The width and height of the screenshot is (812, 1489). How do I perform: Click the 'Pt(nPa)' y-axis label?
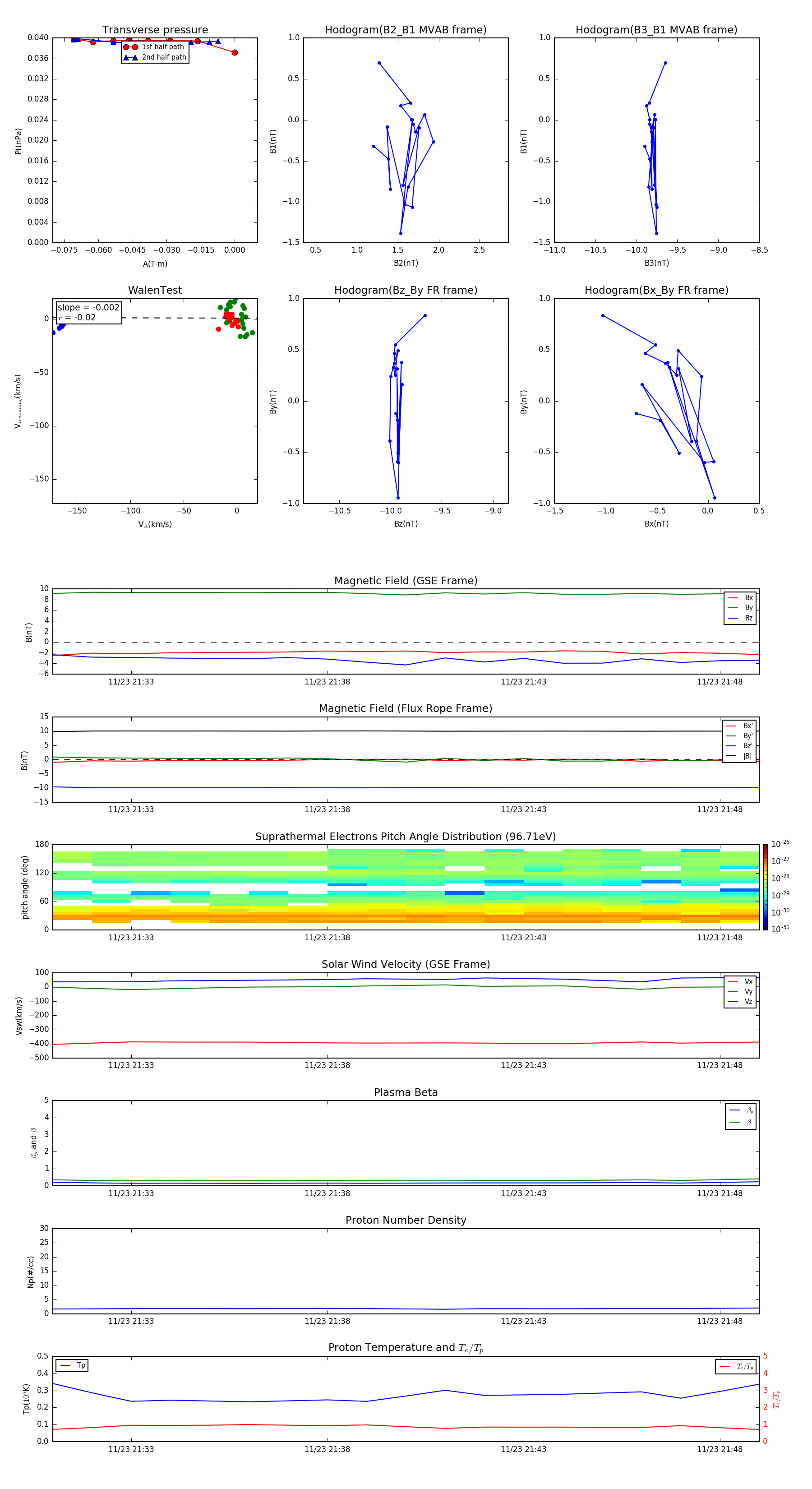(x=18, y=141)
